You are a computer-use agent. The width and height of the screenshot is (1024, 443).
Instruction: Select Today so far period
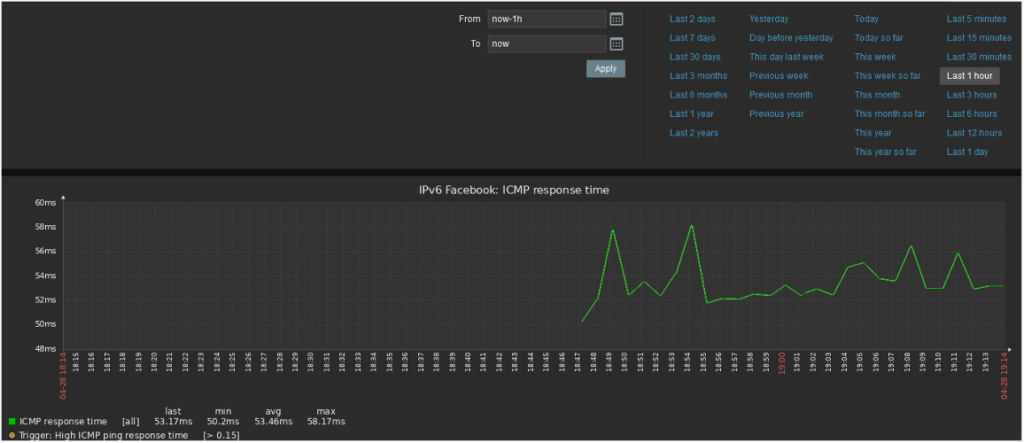[879, 38]
